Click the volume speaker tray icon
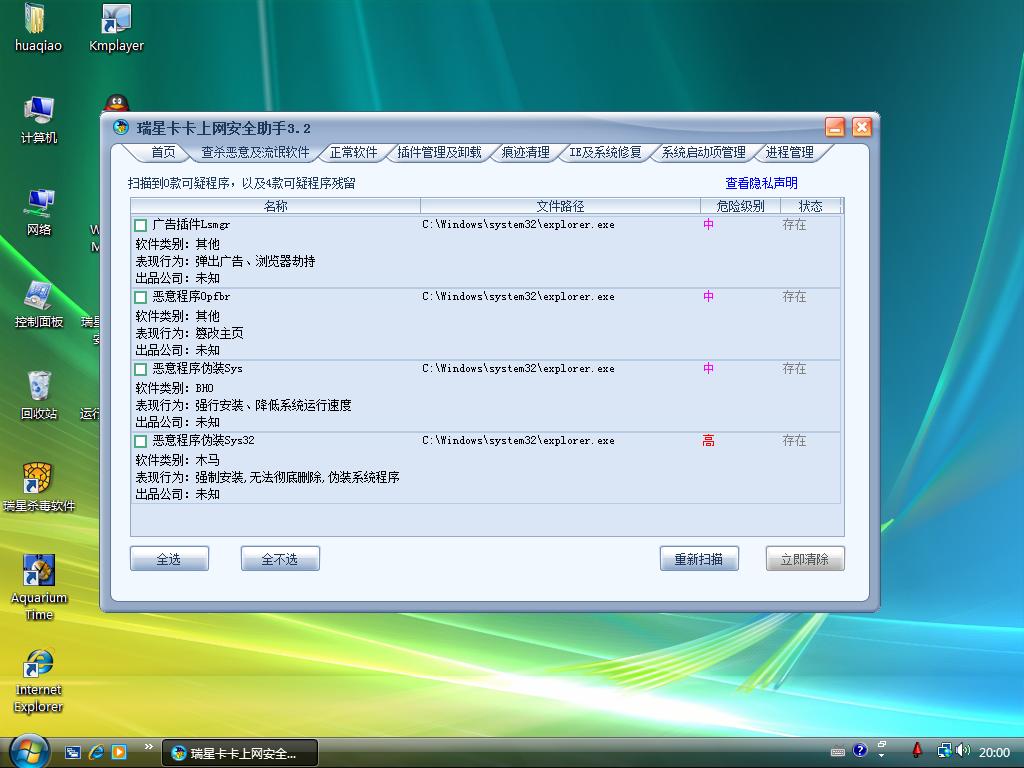Screen dimensions: 1024x768 pos(963,751)
